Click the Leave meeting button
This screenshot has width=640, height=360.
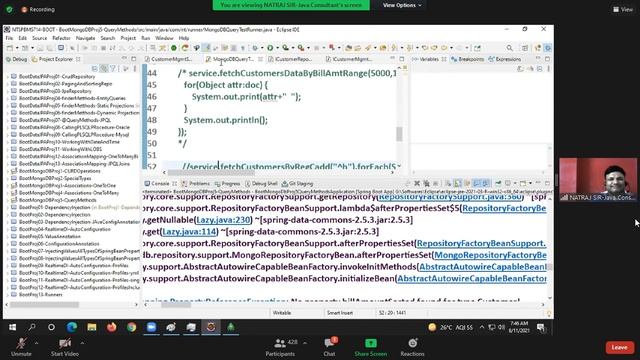[x=619, y=347]
